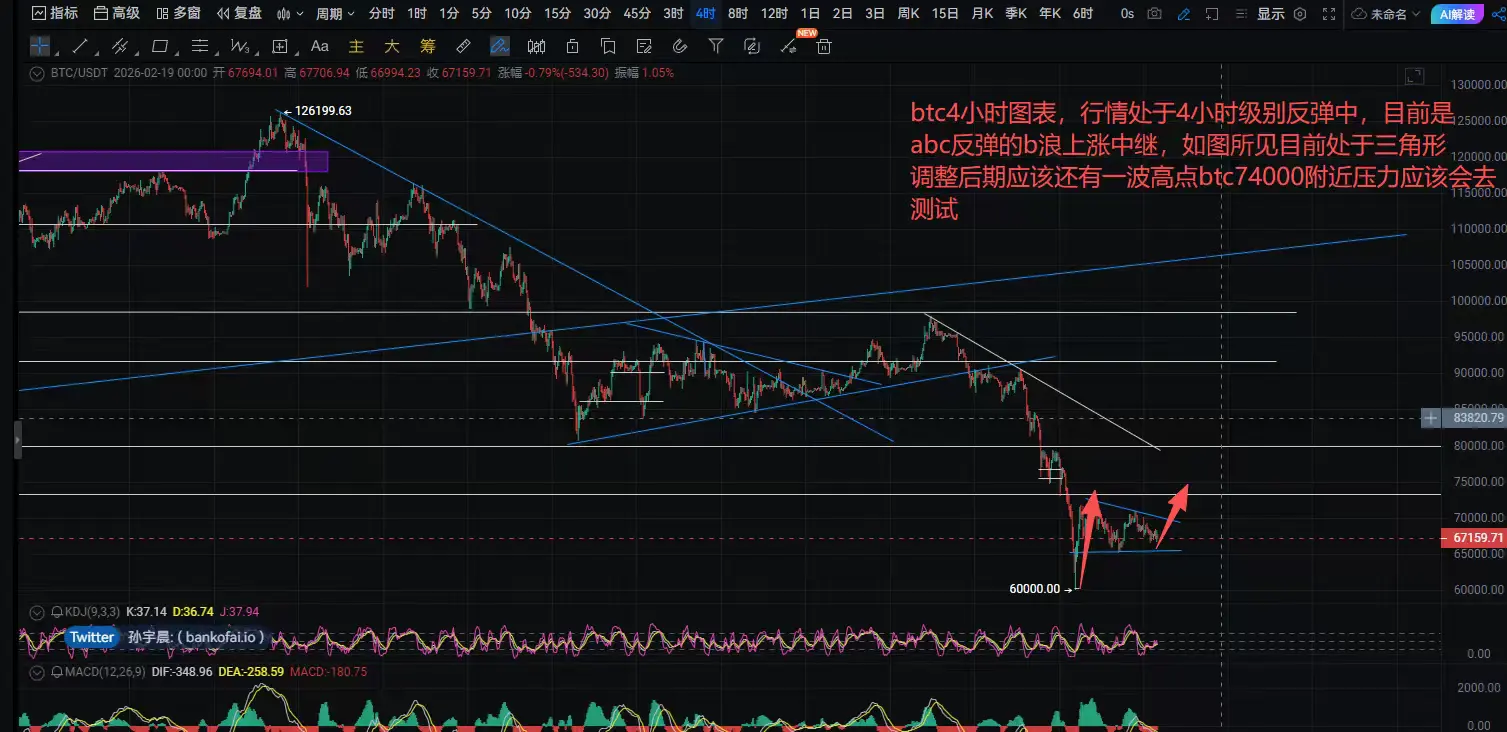
Task: Expand the 周期 period dropdown
Action: click(x=335, y=14)
